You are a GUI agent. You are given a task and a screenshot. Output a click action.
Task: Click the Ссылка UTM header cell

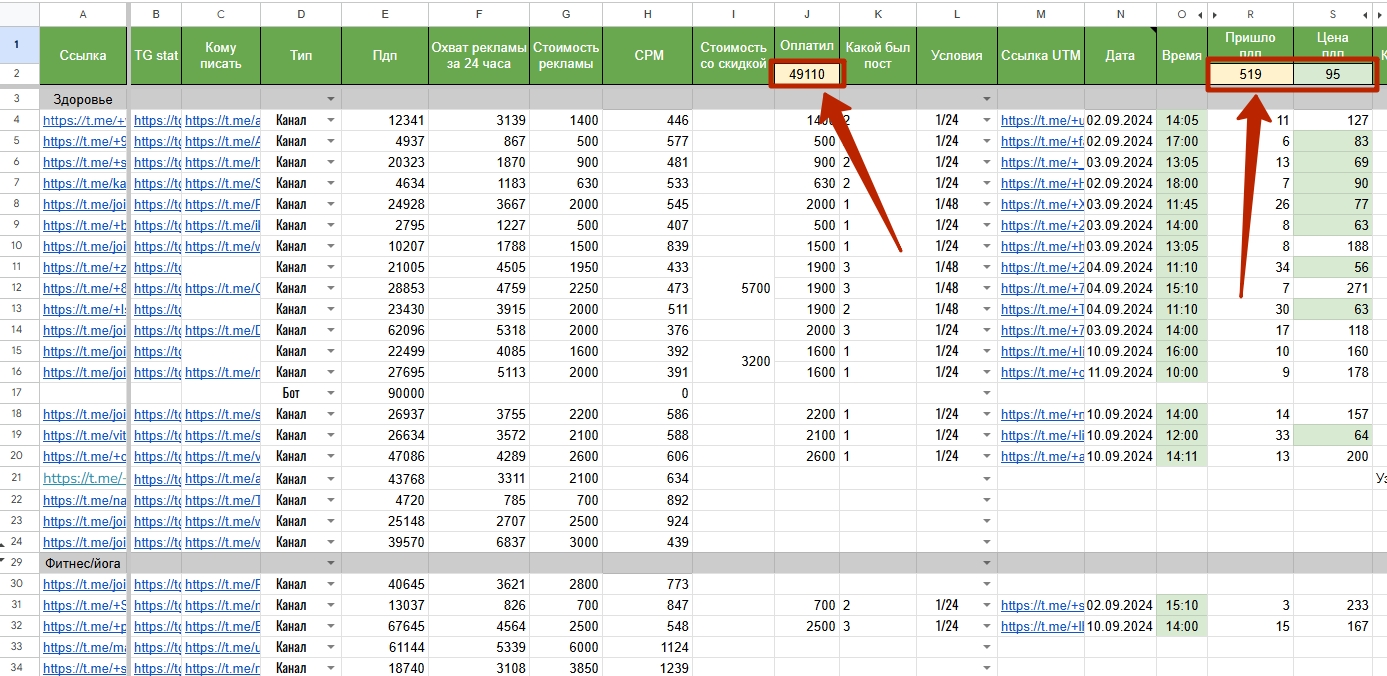(x=1041, y=56)
